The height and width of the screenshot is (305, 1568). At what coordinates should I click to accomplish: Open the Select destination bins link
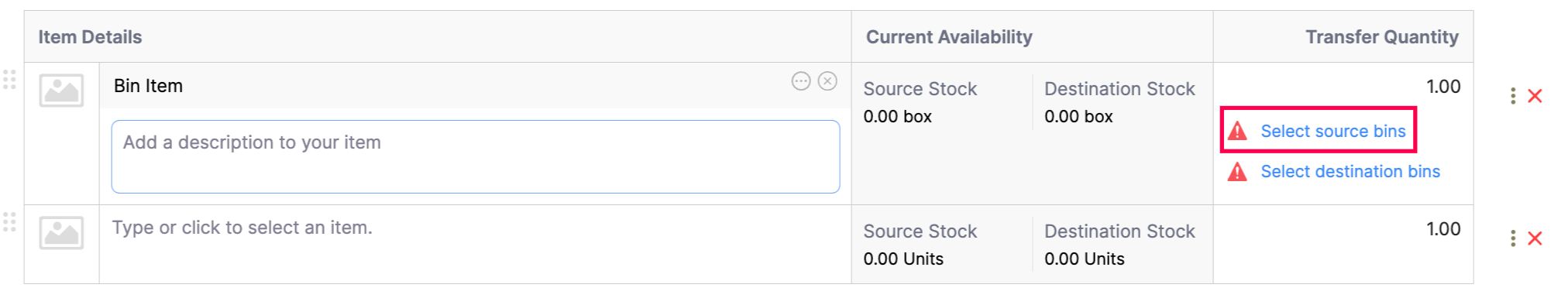[x=1350, y=171]
